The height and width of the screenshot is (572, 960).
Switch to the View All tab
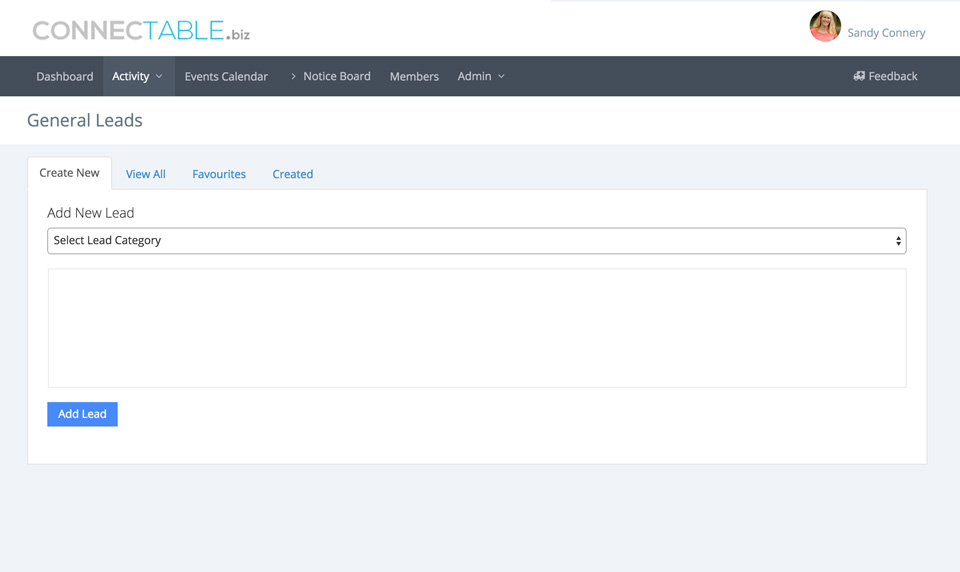point(146,174)
